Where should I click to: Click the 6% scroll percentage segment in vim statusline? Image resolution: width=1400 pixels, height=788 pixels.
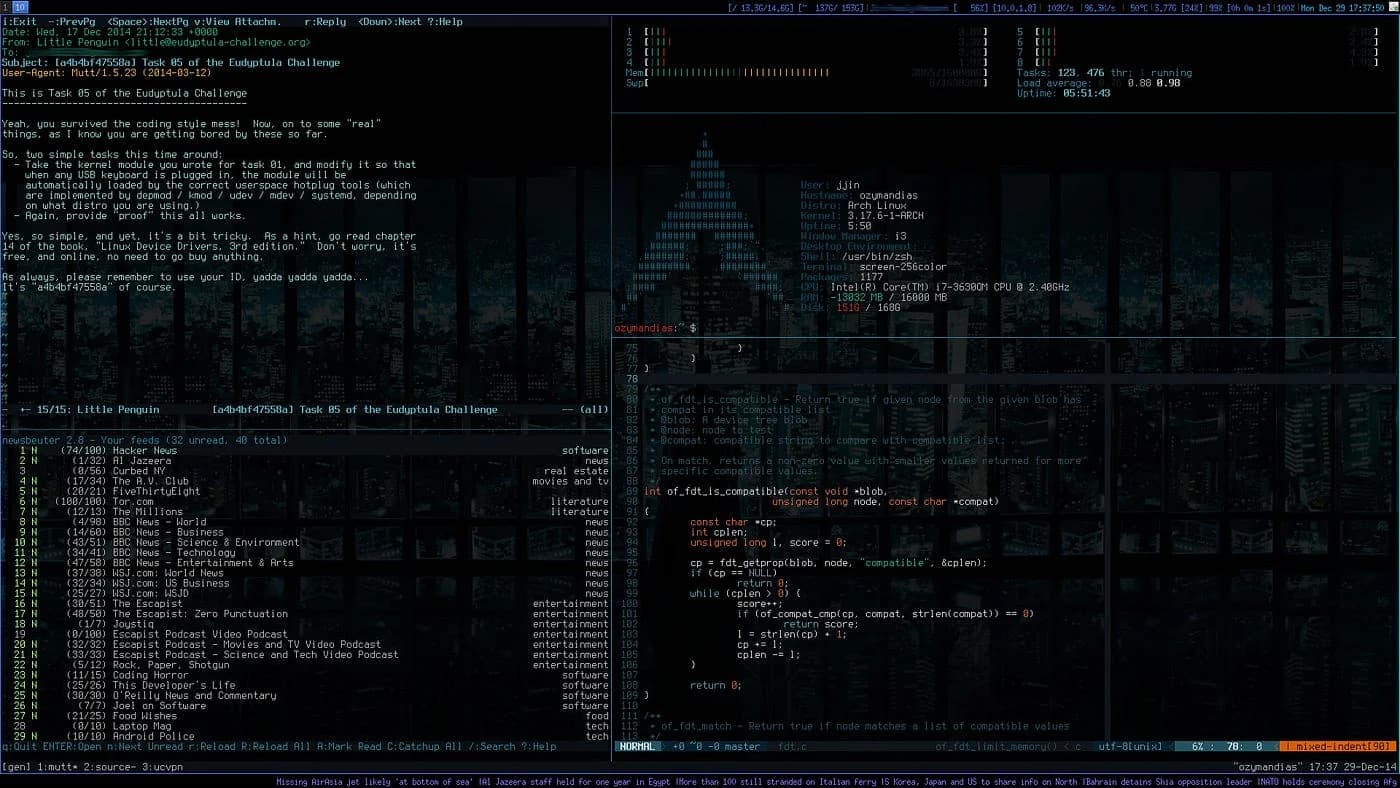[x=1200, y=745]
